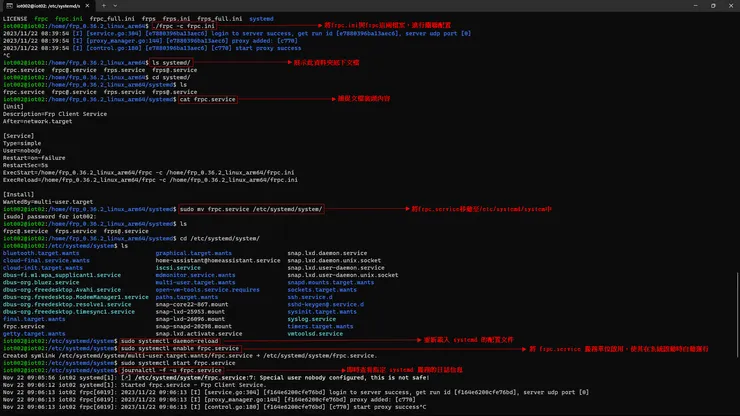
Task: Click snap.lxd.user-daemon.service entry
Action: pyautogui.click(x=336, y=268)
